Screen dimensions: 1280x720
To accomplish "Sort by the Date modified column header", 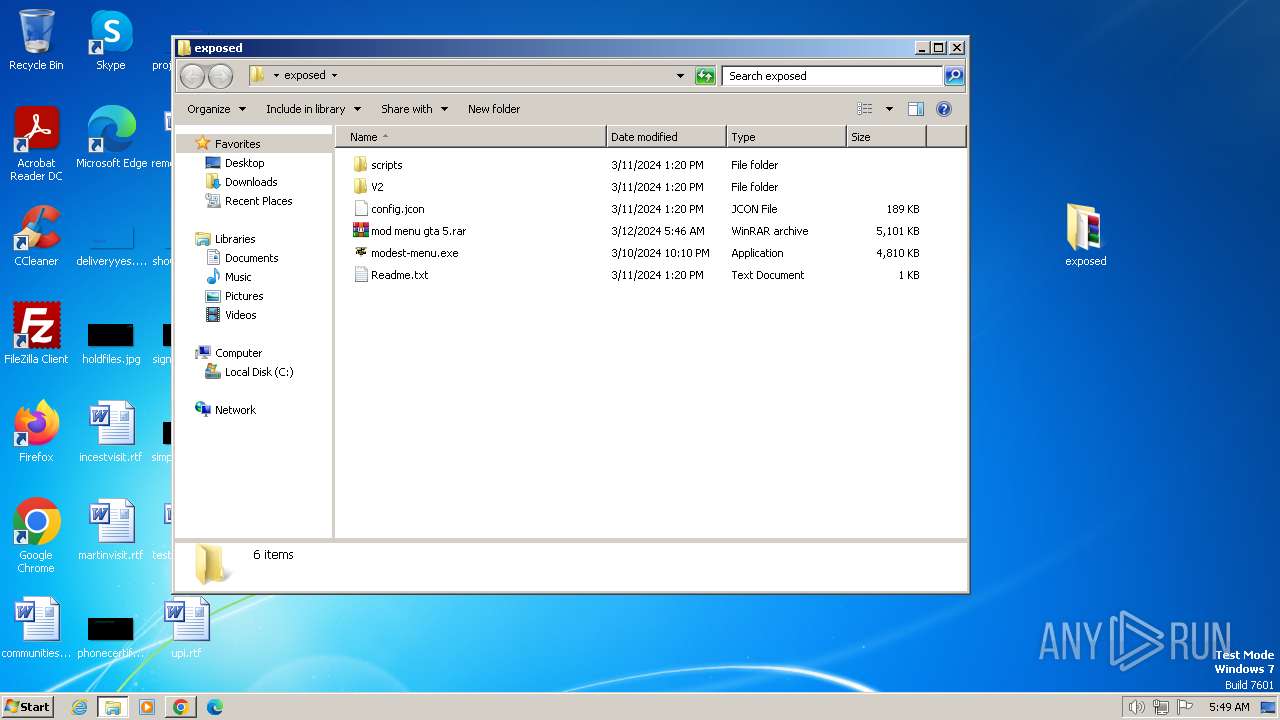I will (x=666, y=137).
